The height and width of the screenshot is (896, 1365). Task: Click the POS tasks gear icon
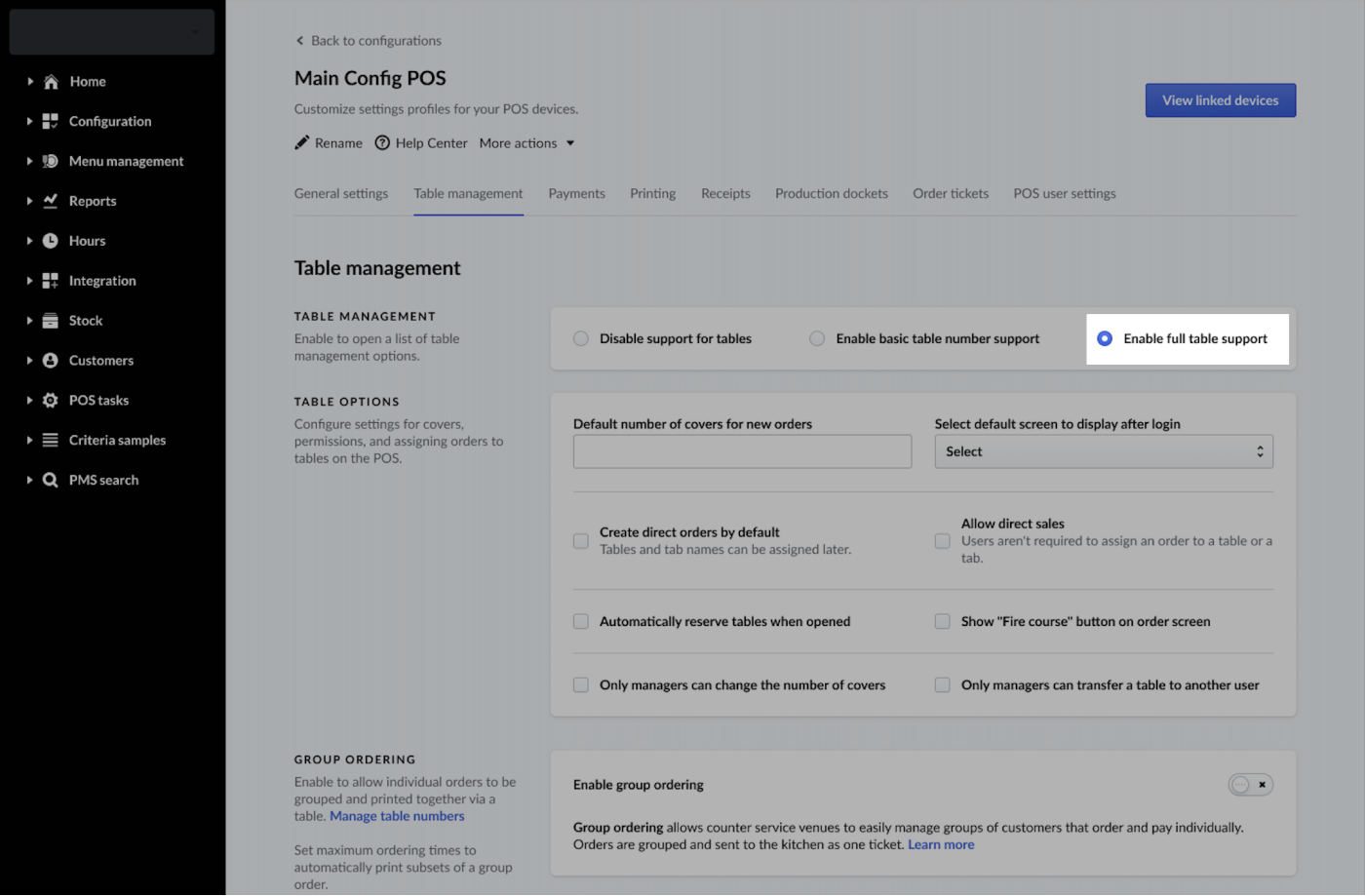pyautogui.click(x=51, y=401)
